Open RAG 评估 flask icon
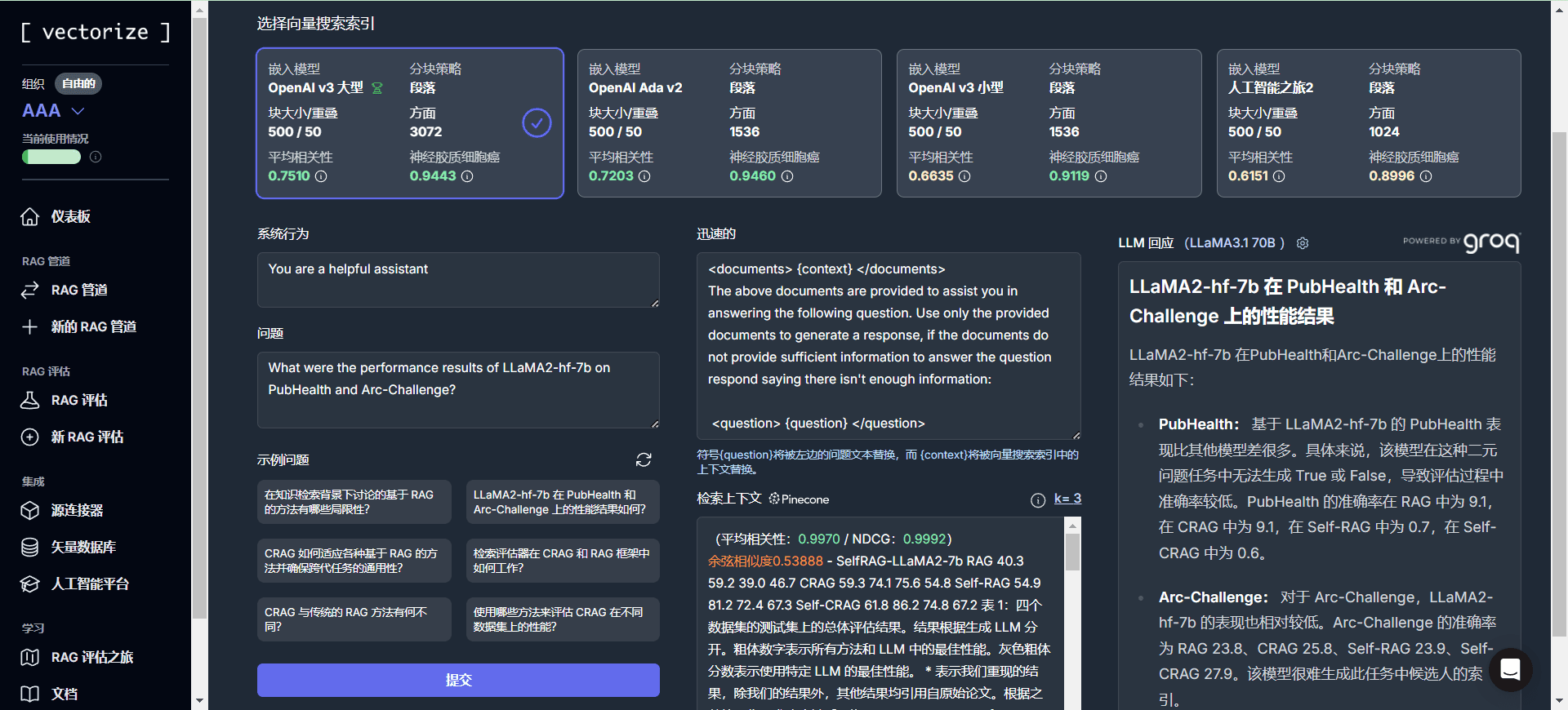The width and height of the screenshot is (1568, 710). [x=30, y=400]
